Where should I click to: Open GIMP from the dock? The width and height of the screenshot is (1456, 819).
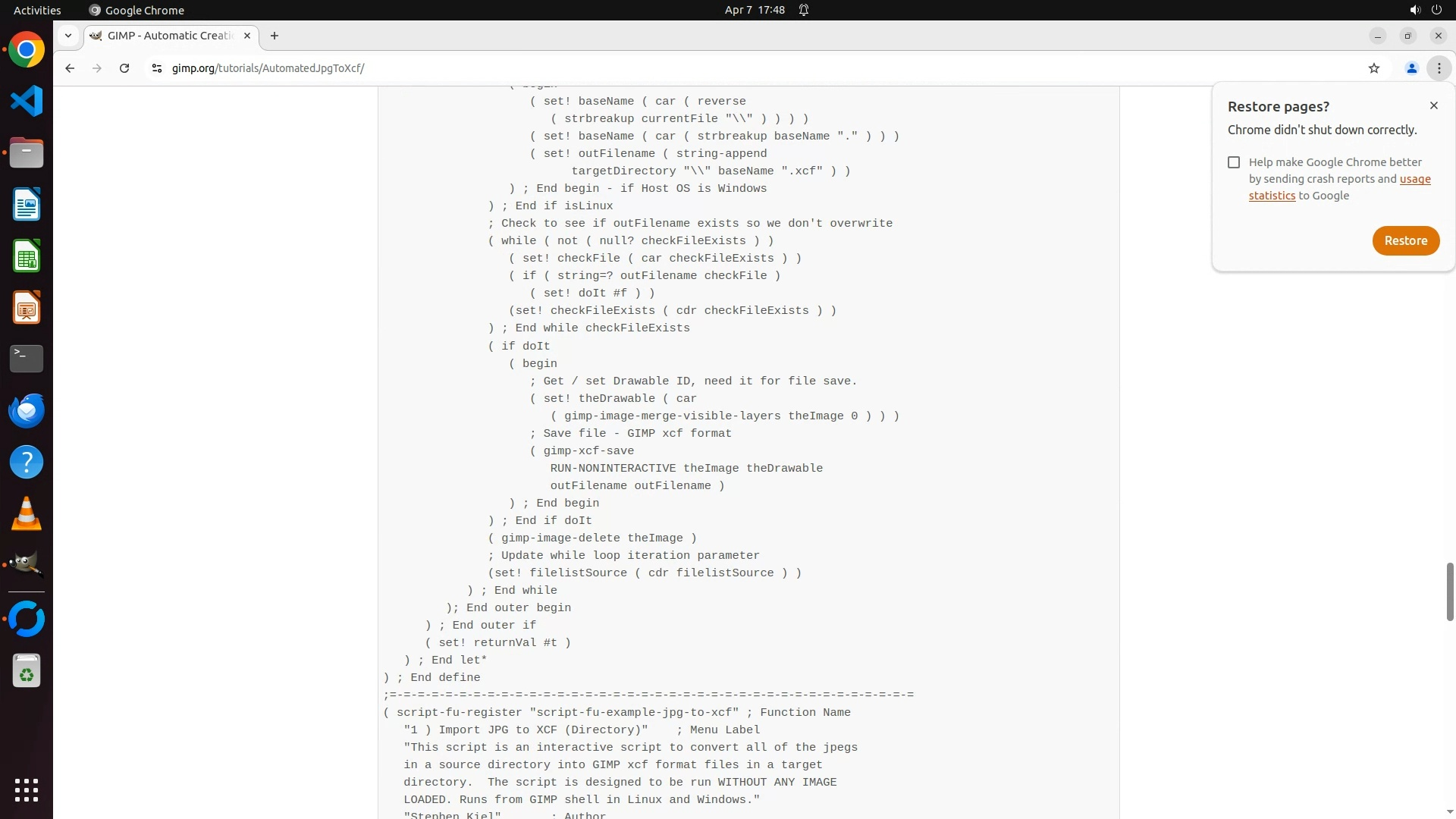click(27, 564)
